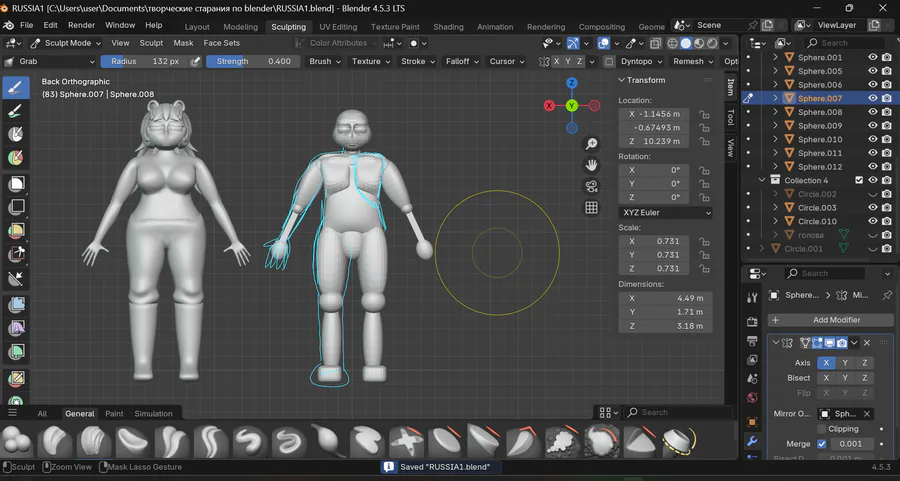This screenshot has width=900, height=481.
Task: Open the Tool sidebar tab
Action: (731, 117)
